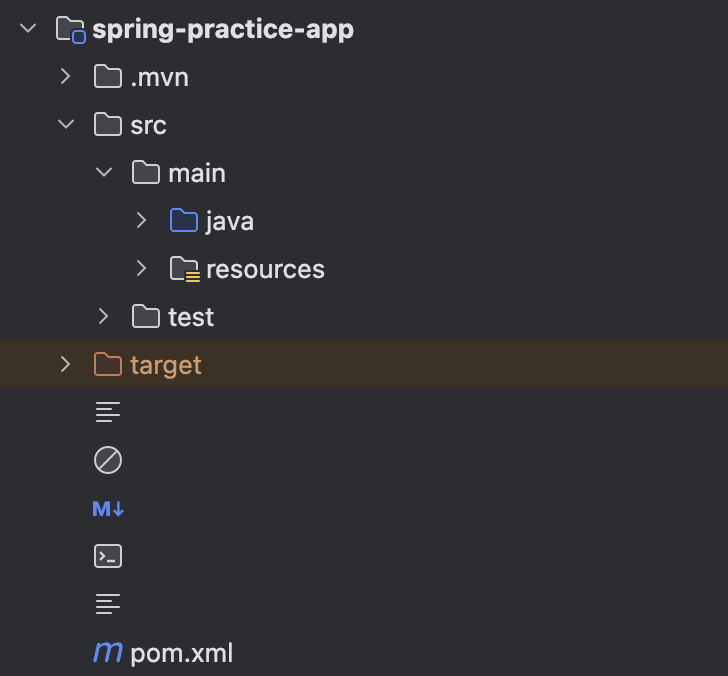Click the circle-slash ignore file icon

[x=108, y=460]
